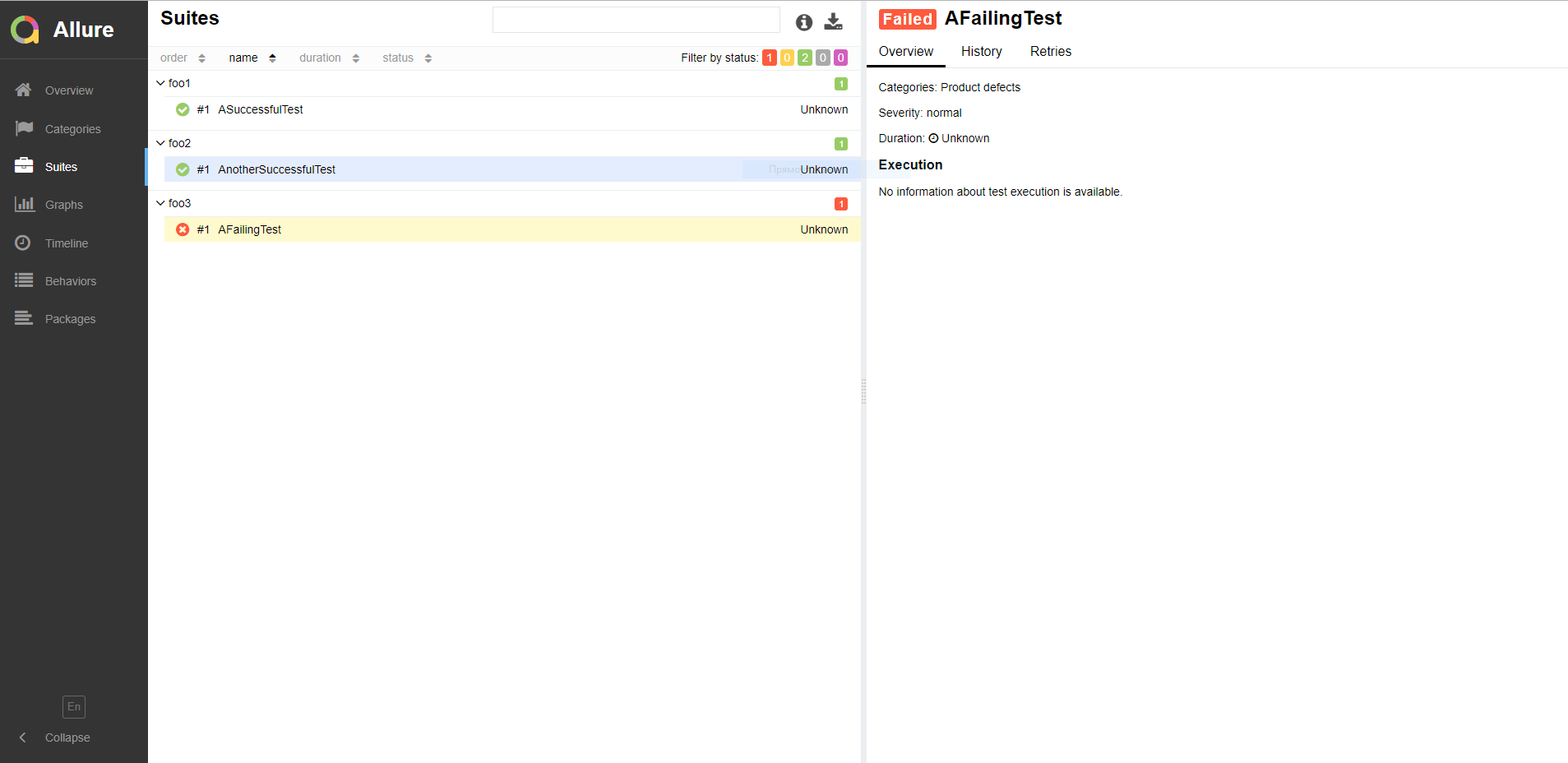
Task: Click the clock icon beside Duration
Action: tap(933, 138)
